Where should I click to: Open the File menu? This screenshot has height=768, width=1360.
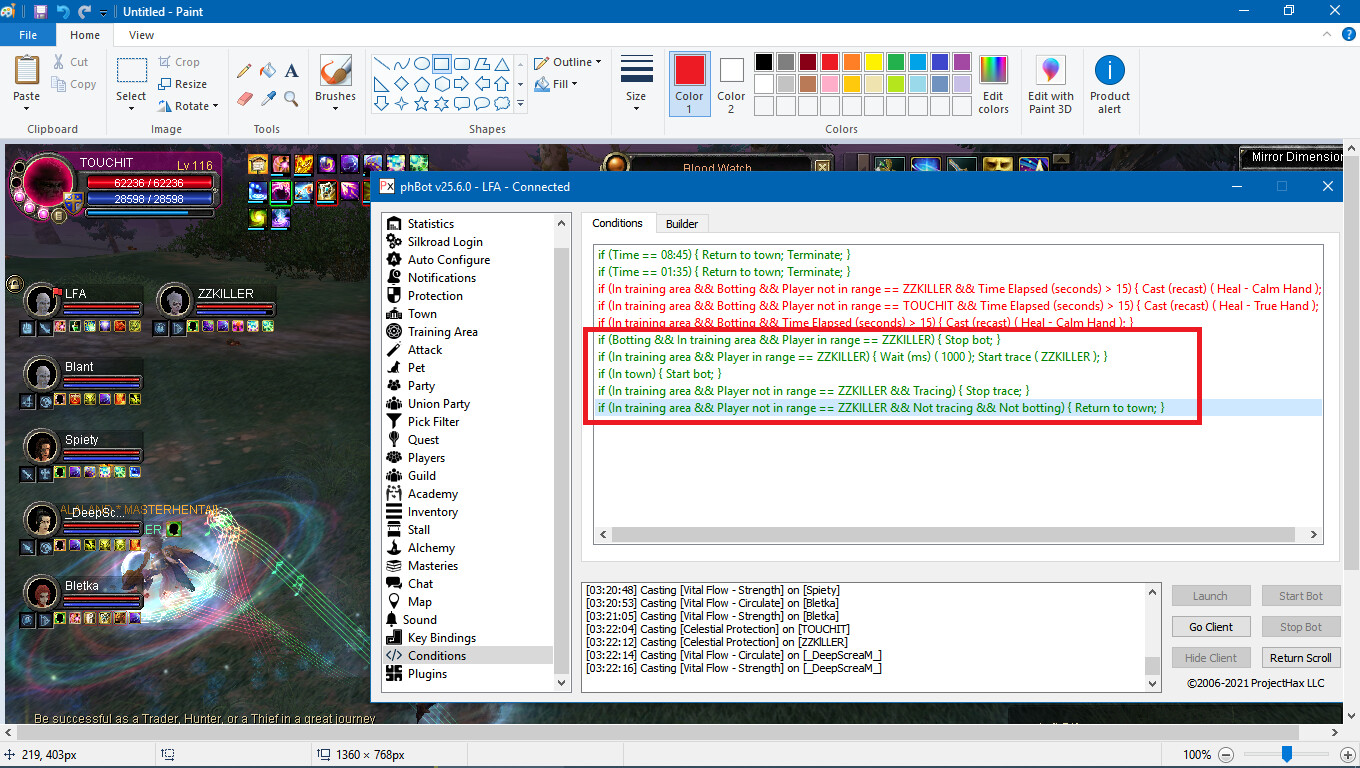pos(27,35)
